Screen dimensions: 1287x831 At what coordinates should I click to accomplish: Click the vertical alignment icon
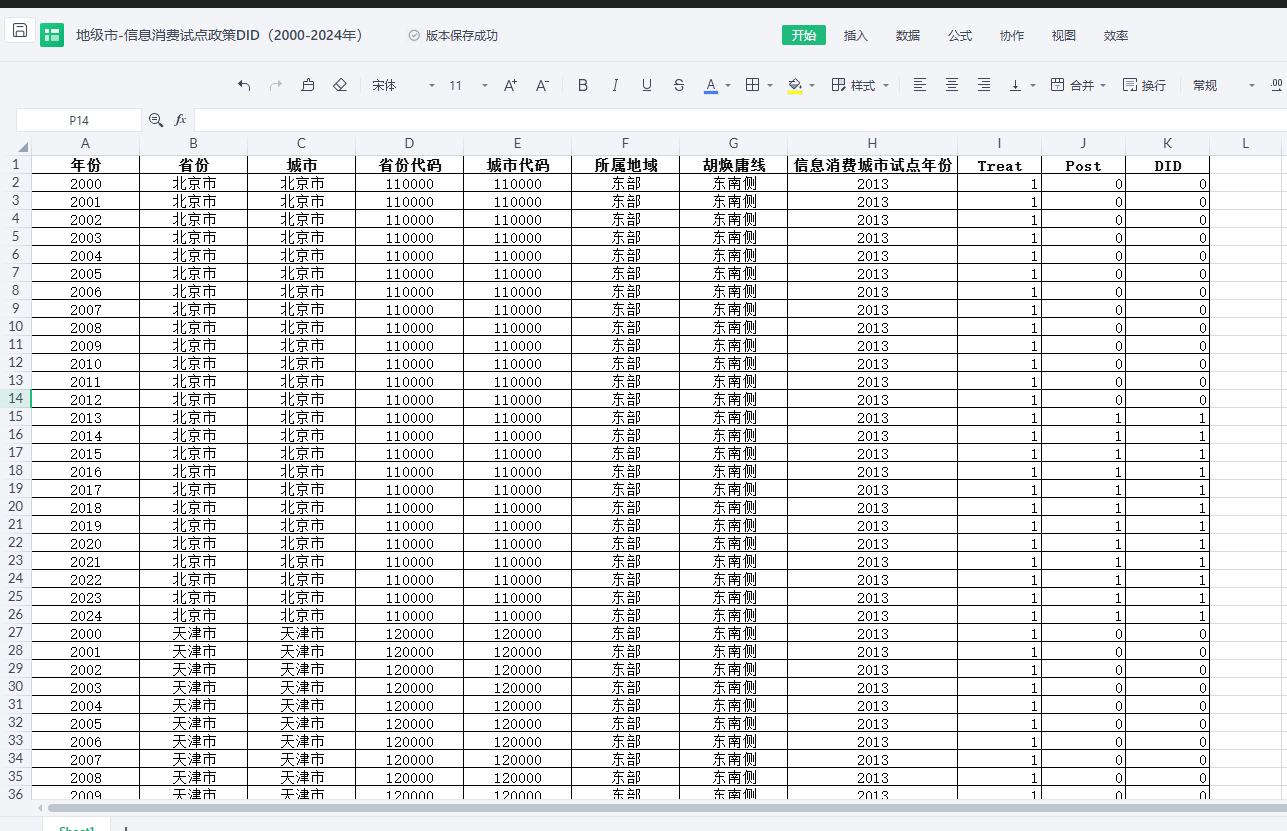click(x=1016, y=86)
